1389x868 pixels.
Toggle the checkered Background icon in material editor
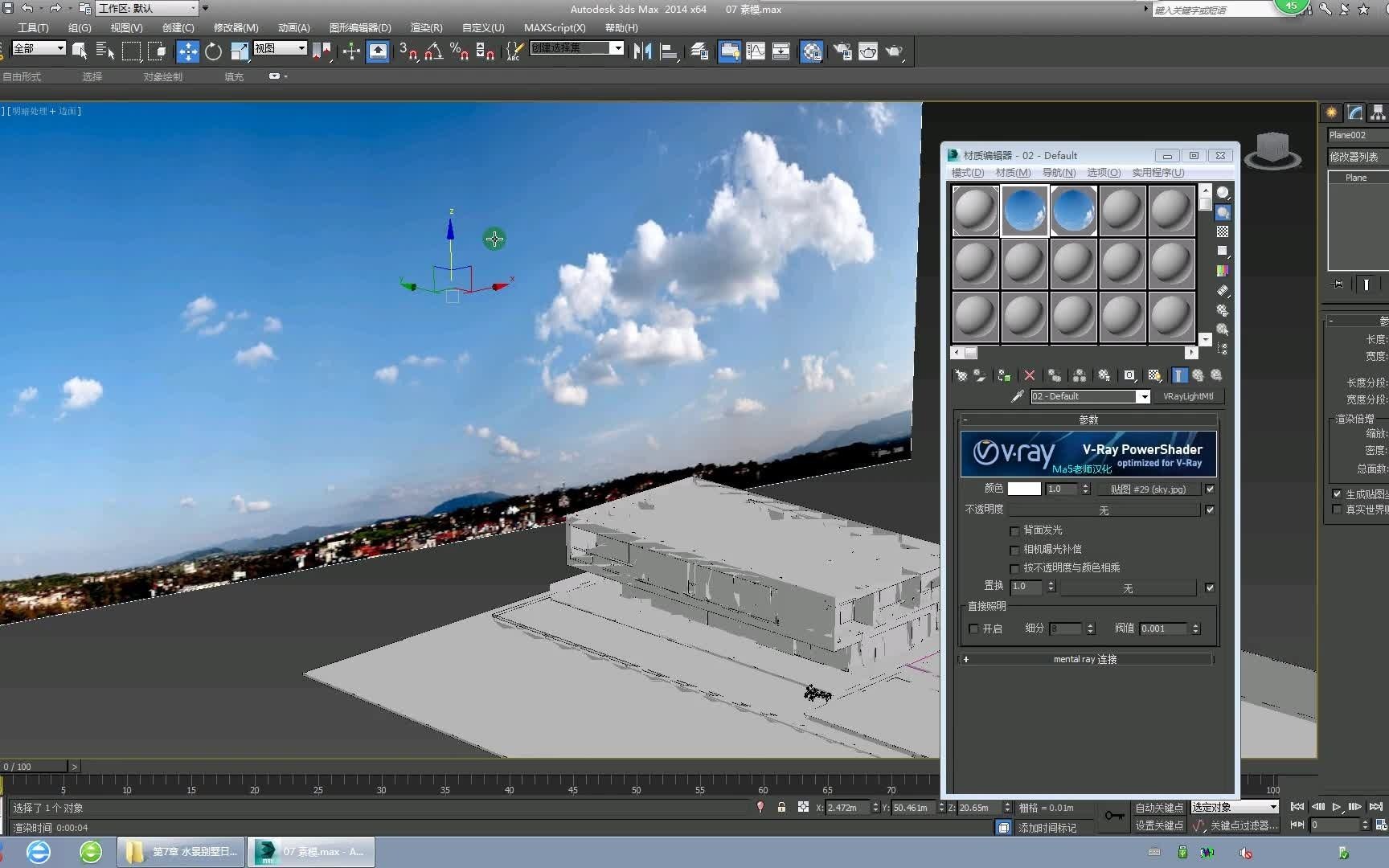pyautogui.click(x=1223, y=231)
